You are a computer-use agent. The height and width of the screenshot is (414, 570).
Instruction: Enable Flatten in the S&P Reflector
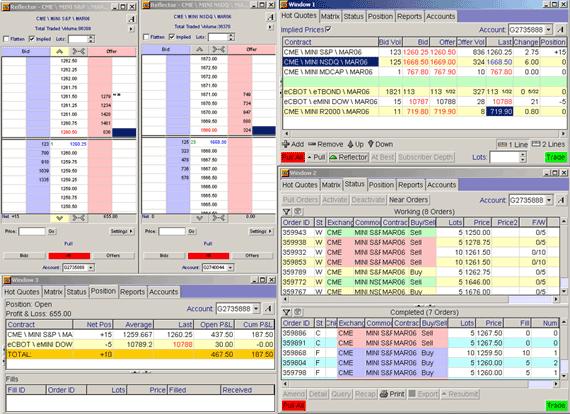point(6,39)
